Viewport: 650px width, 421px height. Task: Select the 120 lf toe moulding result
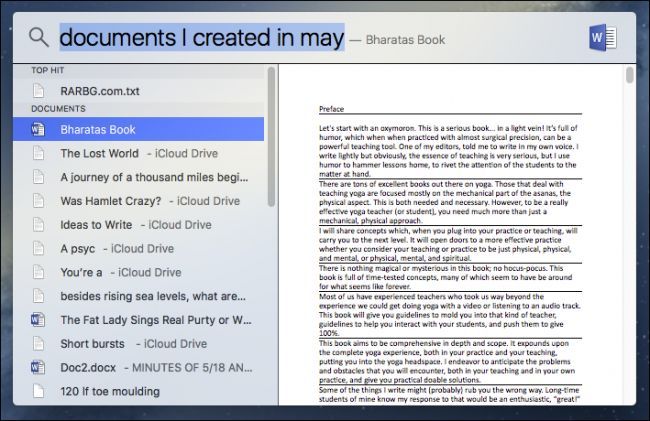tap(138, 391)
